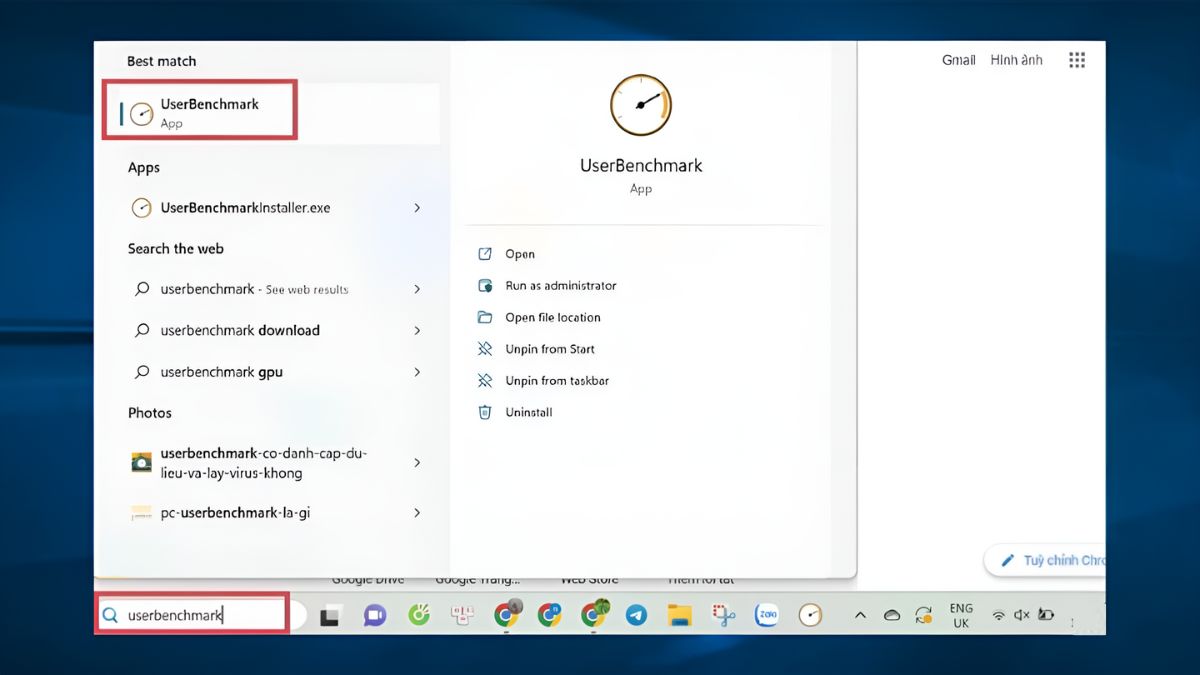Screen dimensions: 1200x675
Task: Click the UserBenchmarkInstaller.exe app icon
Action: [142, 208]
